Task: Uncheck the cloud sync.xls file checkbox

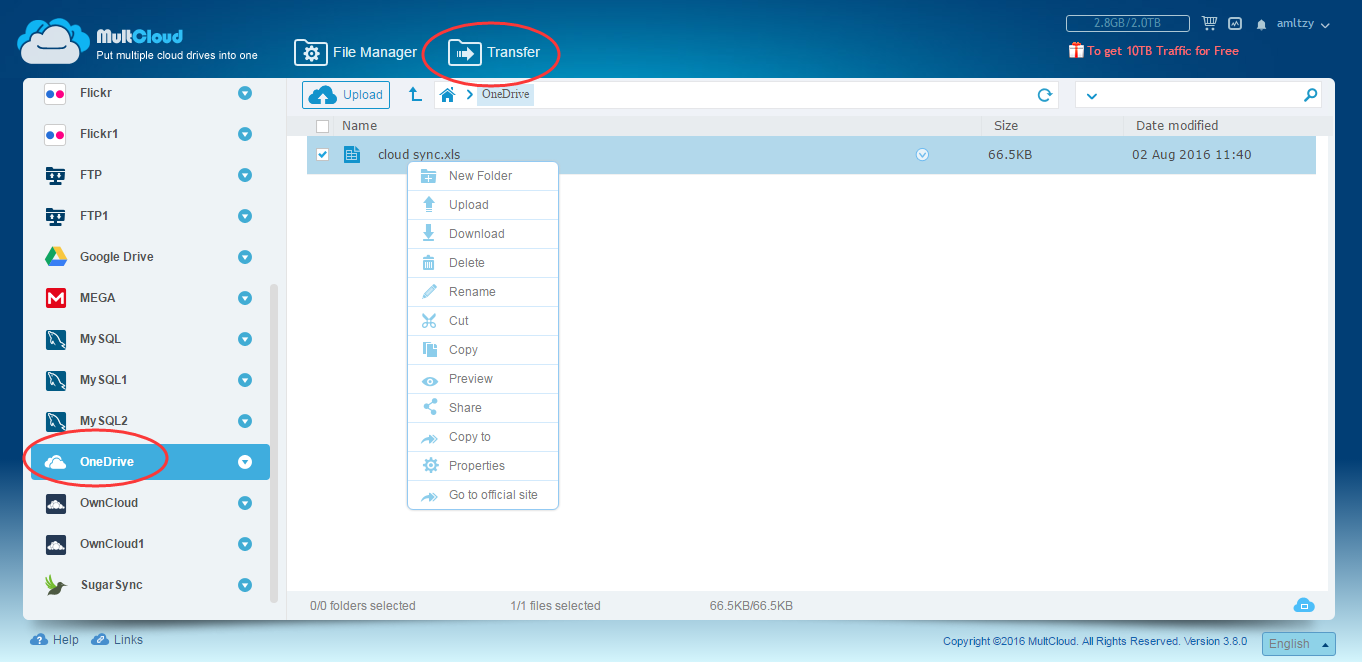Action: [323, 155]
